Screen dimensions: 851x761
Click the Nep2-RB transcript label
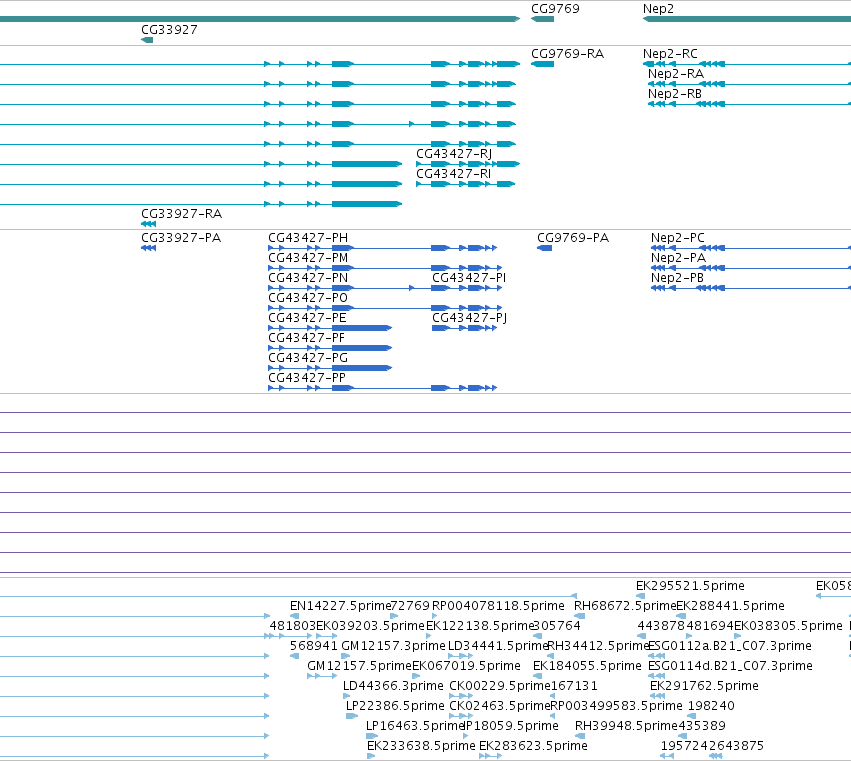click(x=675, y=94)
